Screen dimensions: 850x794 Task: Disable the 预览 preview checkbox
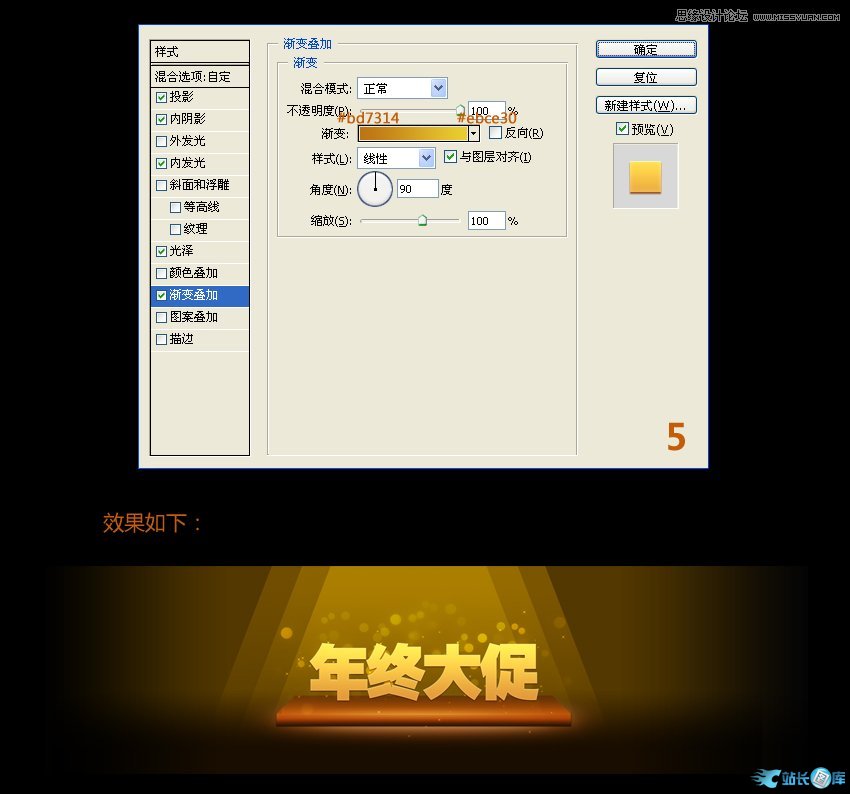point(622,129)
